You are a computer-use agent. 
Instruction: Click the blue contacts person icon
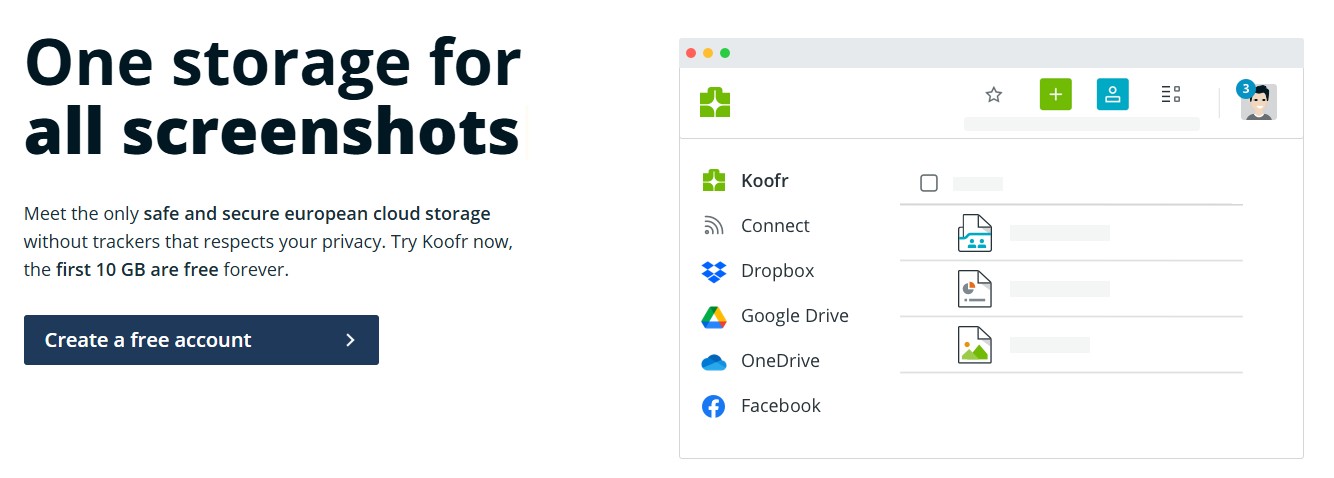point(1112,95)
